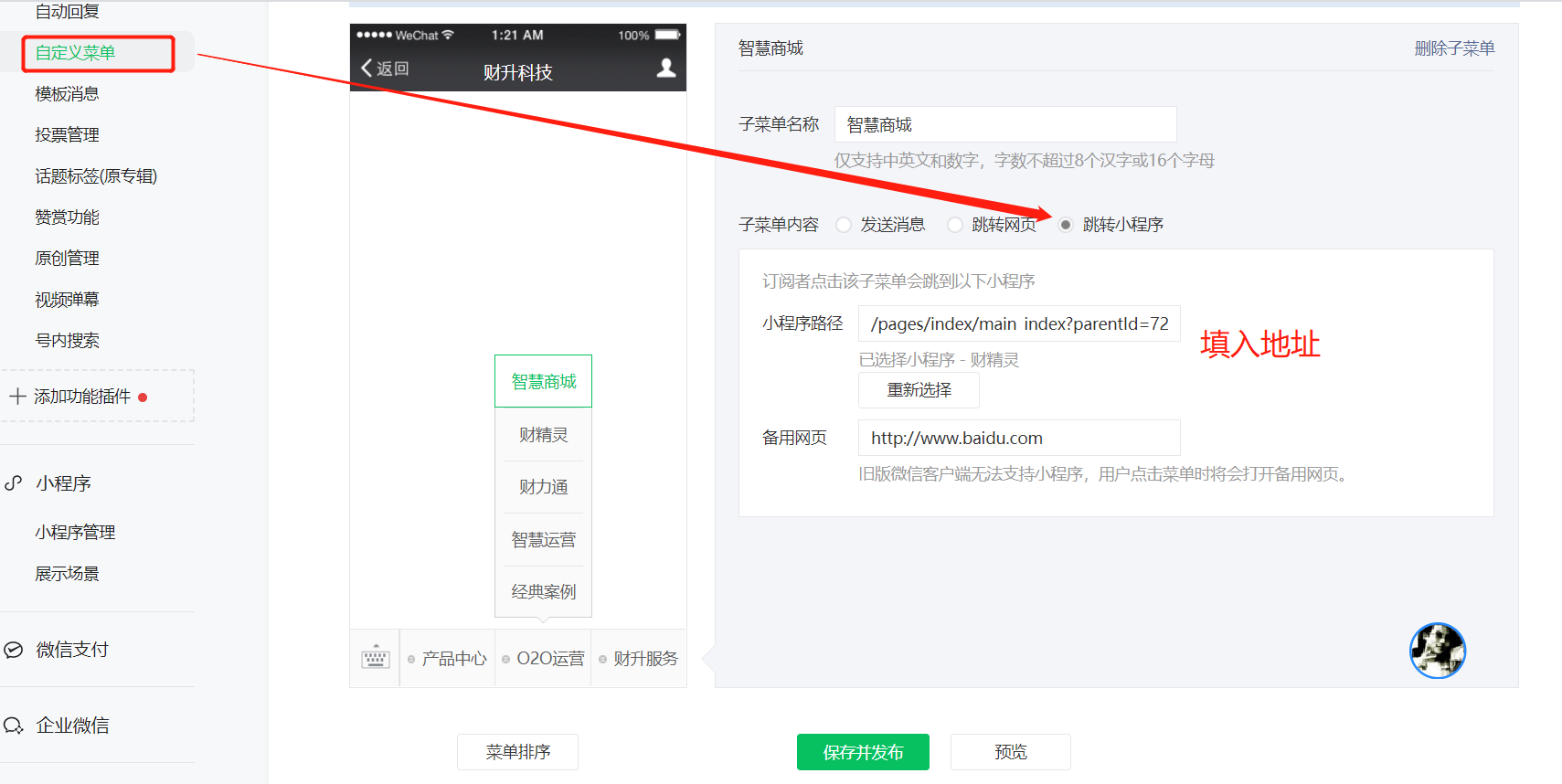Select 智慧运营 submenu item in preview
The height and width of the screenshot is (784, 1562).
[x=544, y=540]
